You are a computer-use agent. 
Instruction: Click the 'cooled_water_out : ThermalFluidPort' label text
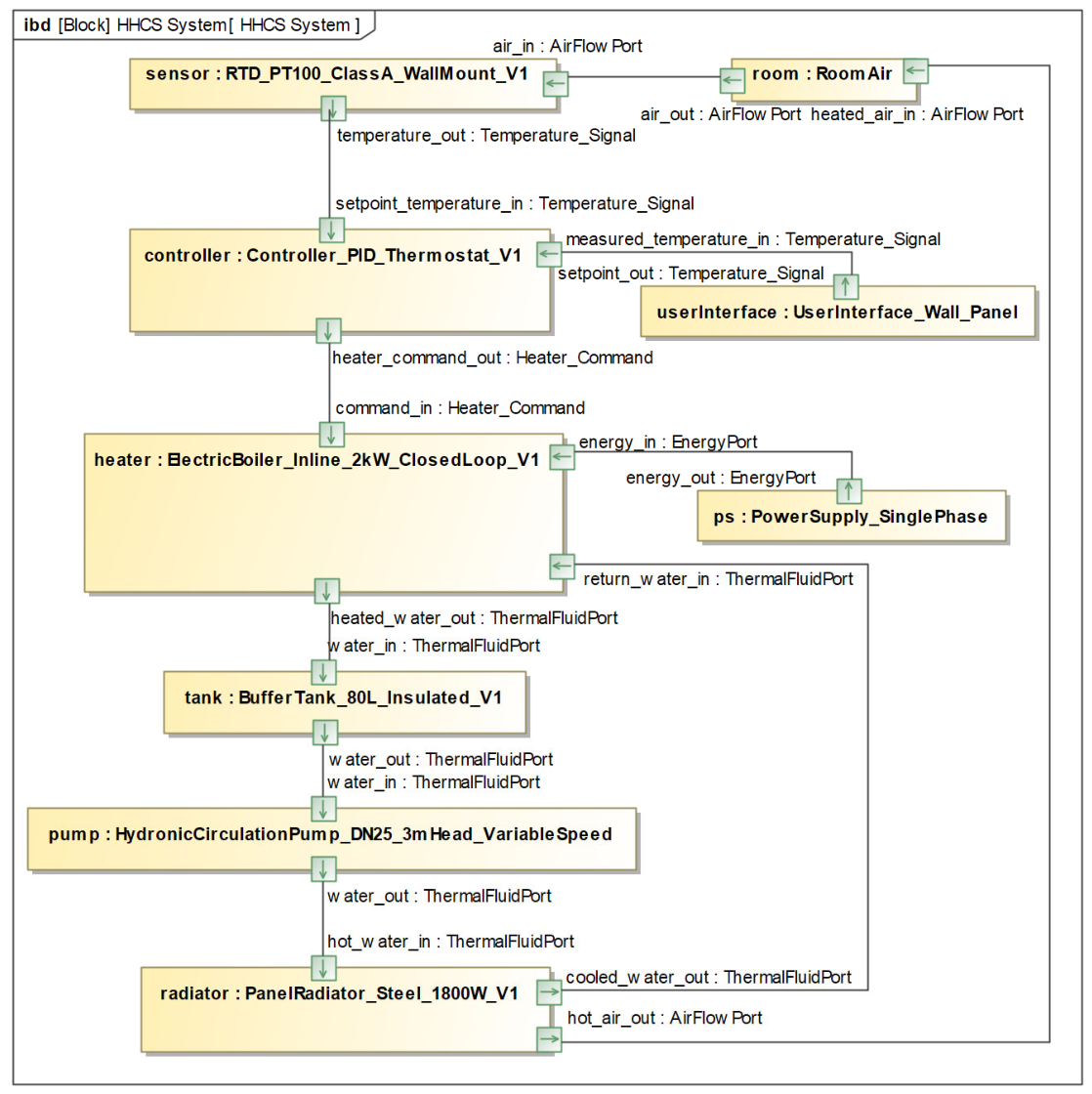[709, 978]
